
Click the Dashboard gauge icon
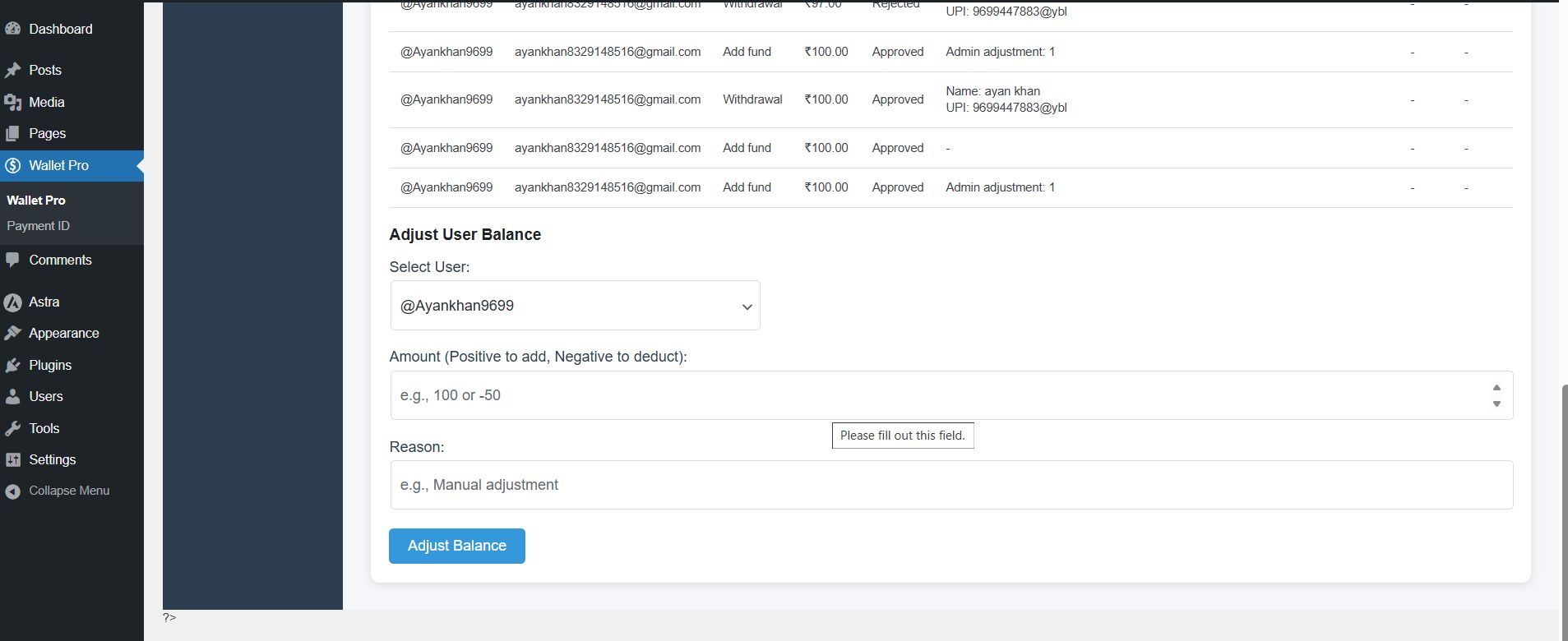(x=12, y=29)
